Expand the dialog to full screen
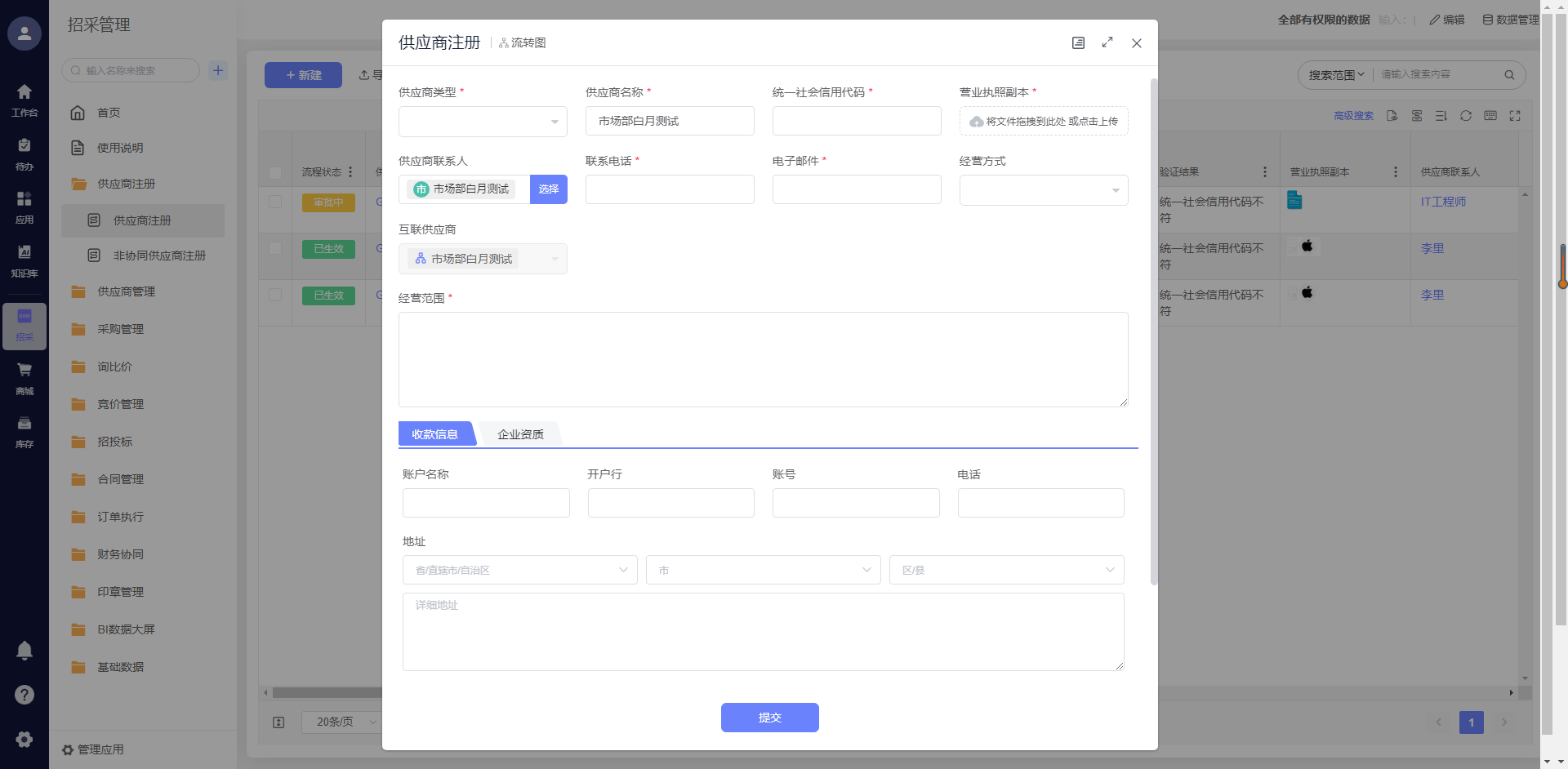The height and width of the screenshot is (769, 1568). 1107,42
